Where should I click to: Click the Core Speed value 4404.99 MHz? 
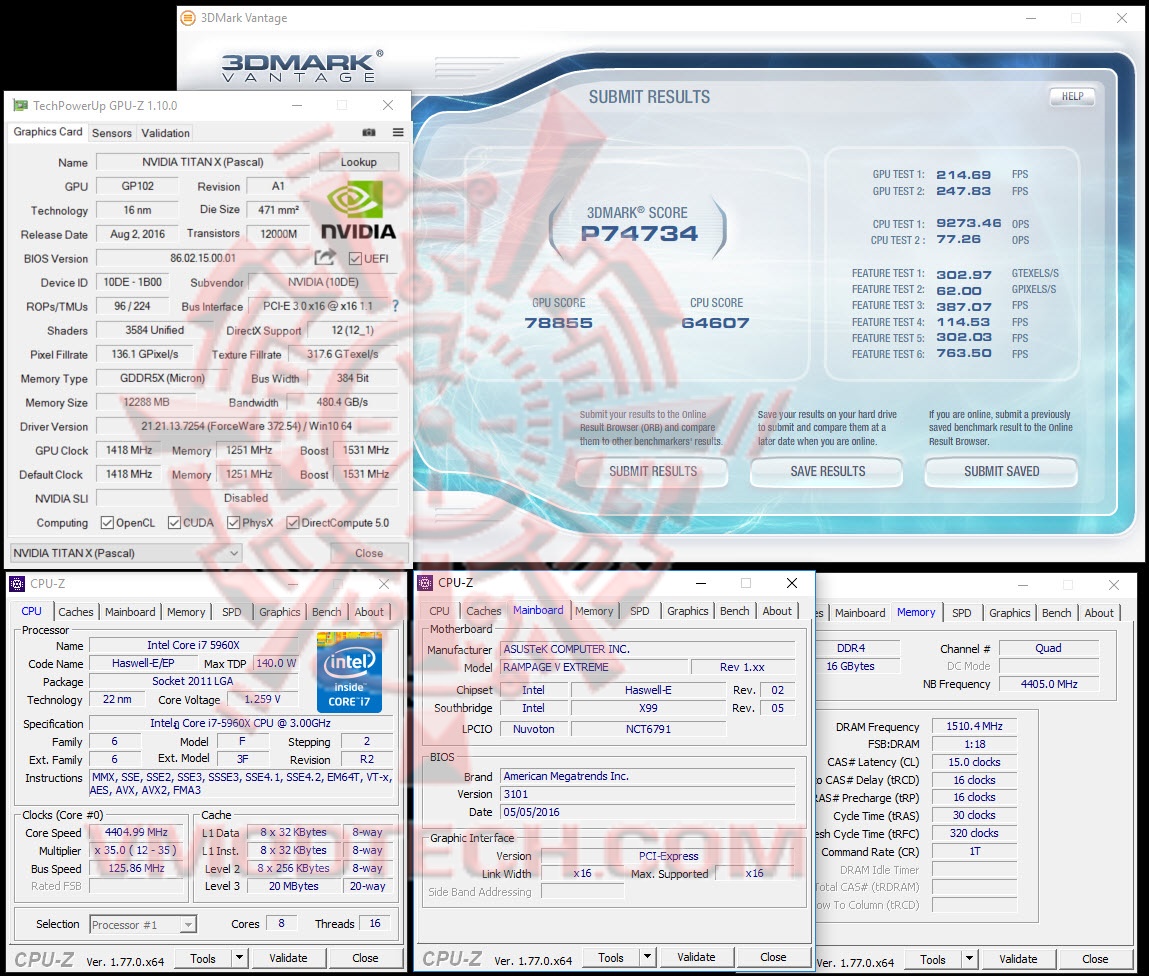point(136,832)
